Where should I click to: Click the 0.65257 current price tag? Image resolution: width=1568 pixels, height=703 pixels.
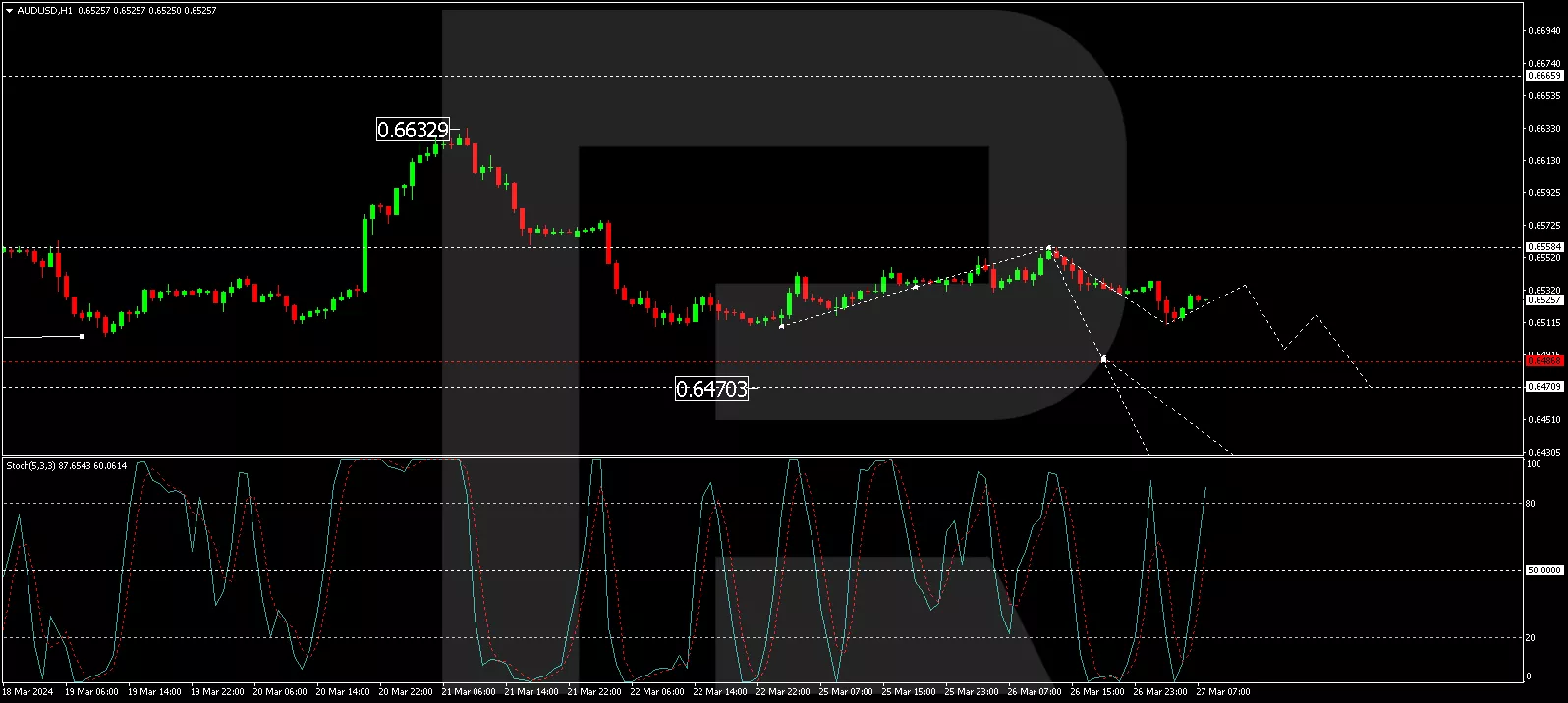tap(1543, 299)
